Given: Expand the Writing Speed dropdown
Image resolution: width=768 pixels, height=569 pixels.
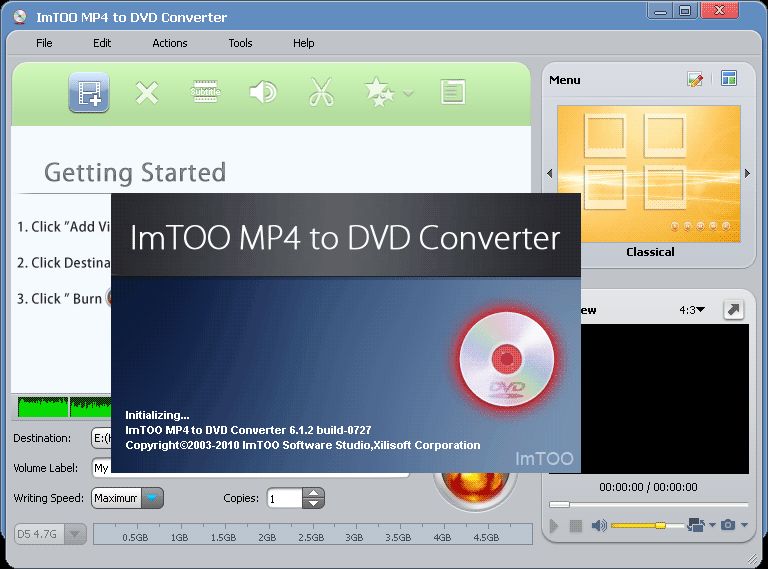Looking at the screenshot, I should pyautogui.click(x=152, y=498).
